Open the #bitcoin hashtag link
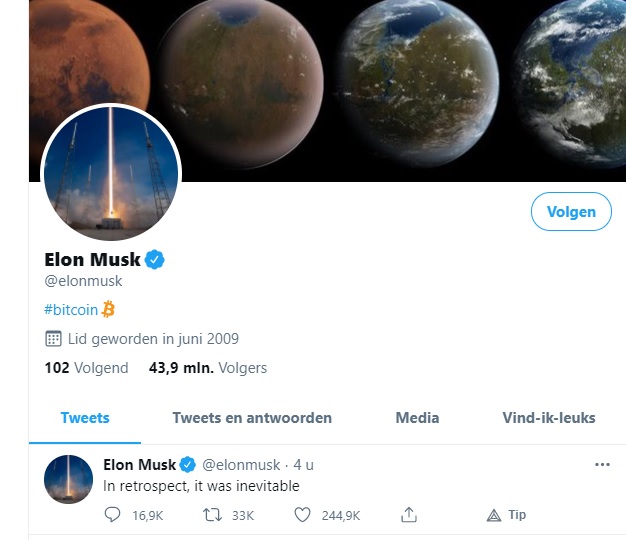This screenshot has height=541, width=626. 71,310
